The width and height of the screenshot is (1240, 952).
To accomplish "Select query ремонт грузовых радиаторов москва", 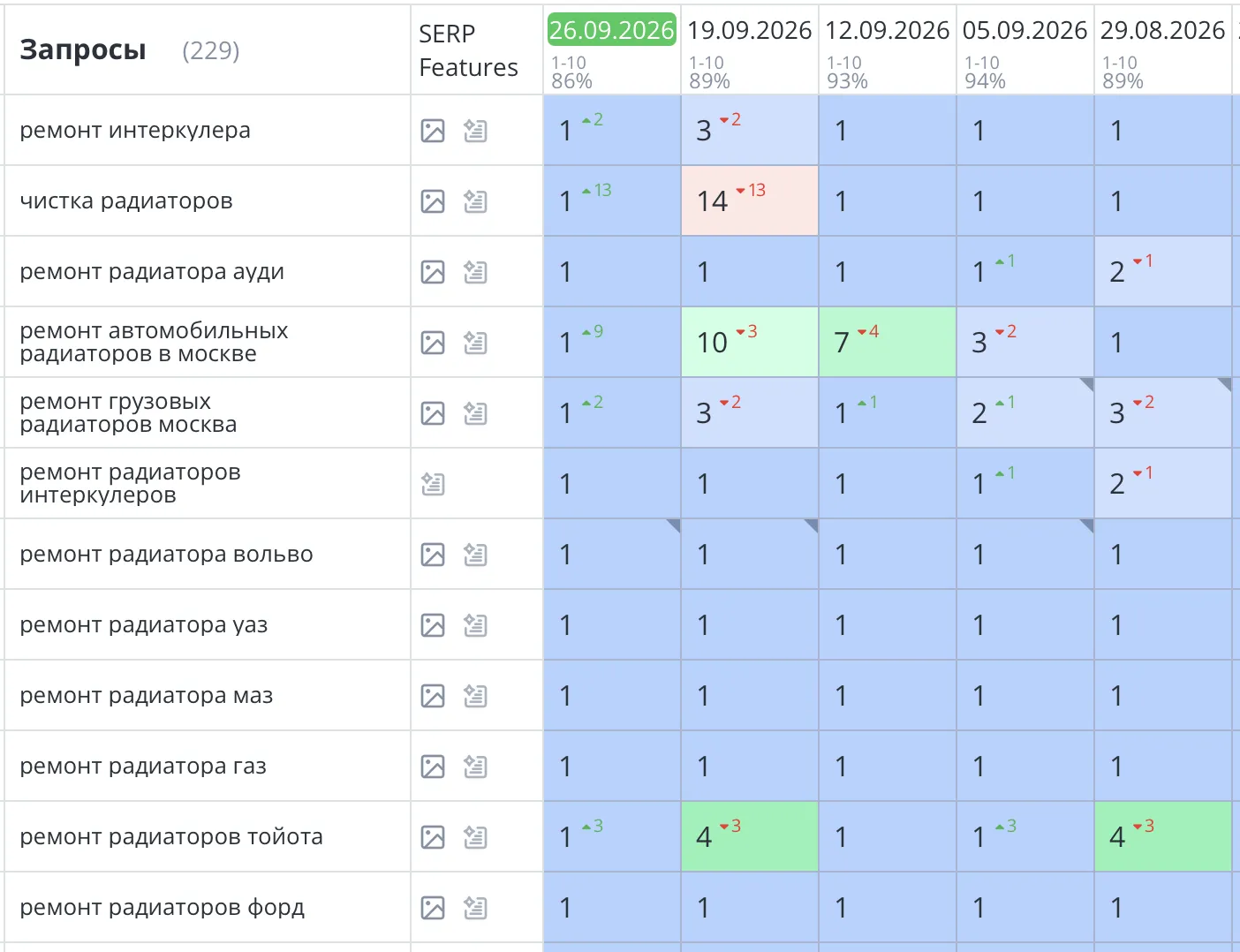I will [x=128, y=413].
